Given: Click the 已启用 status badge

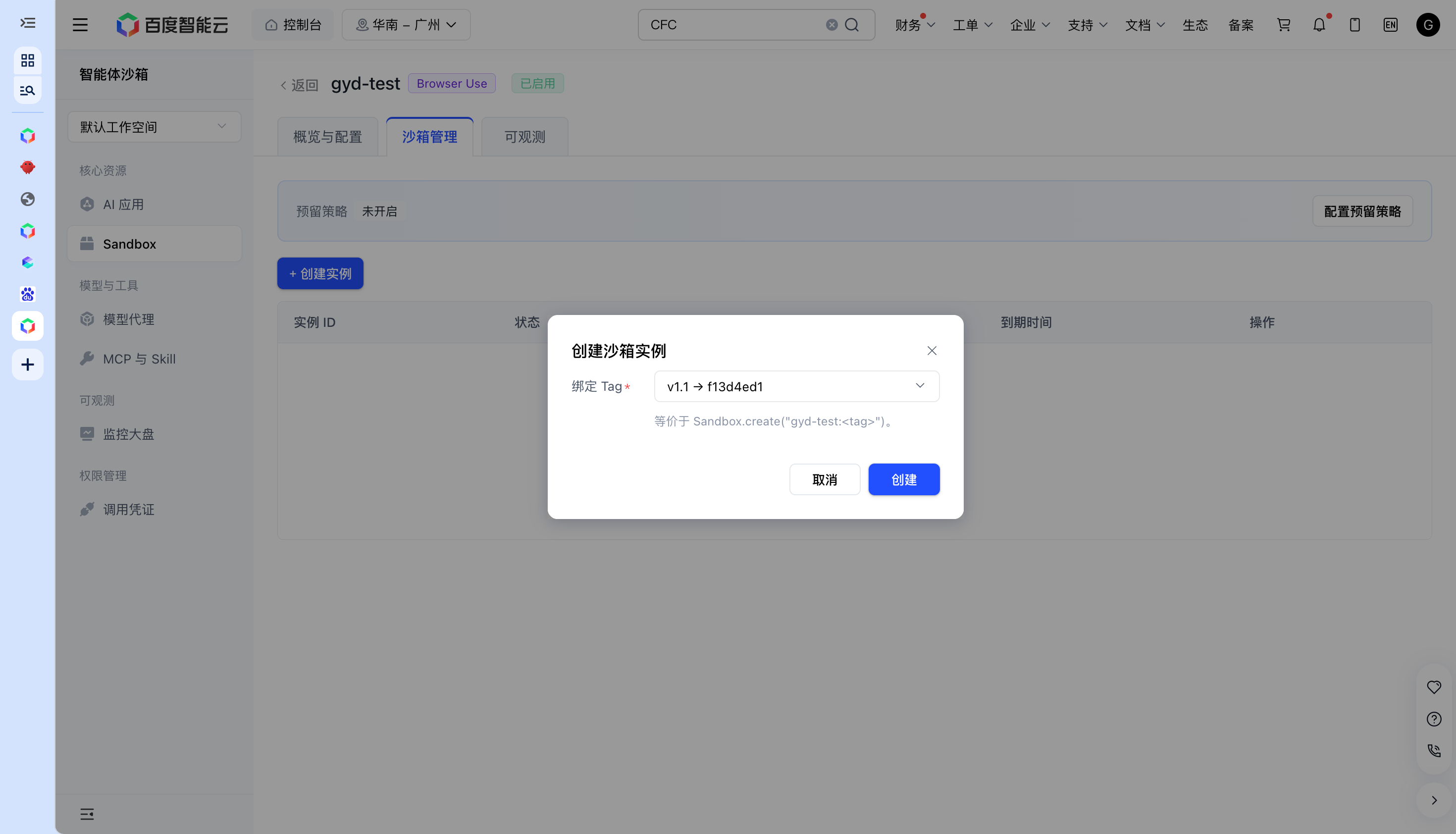Looking at the screenshot, I should pyautogui.click(x=537, y=83).
